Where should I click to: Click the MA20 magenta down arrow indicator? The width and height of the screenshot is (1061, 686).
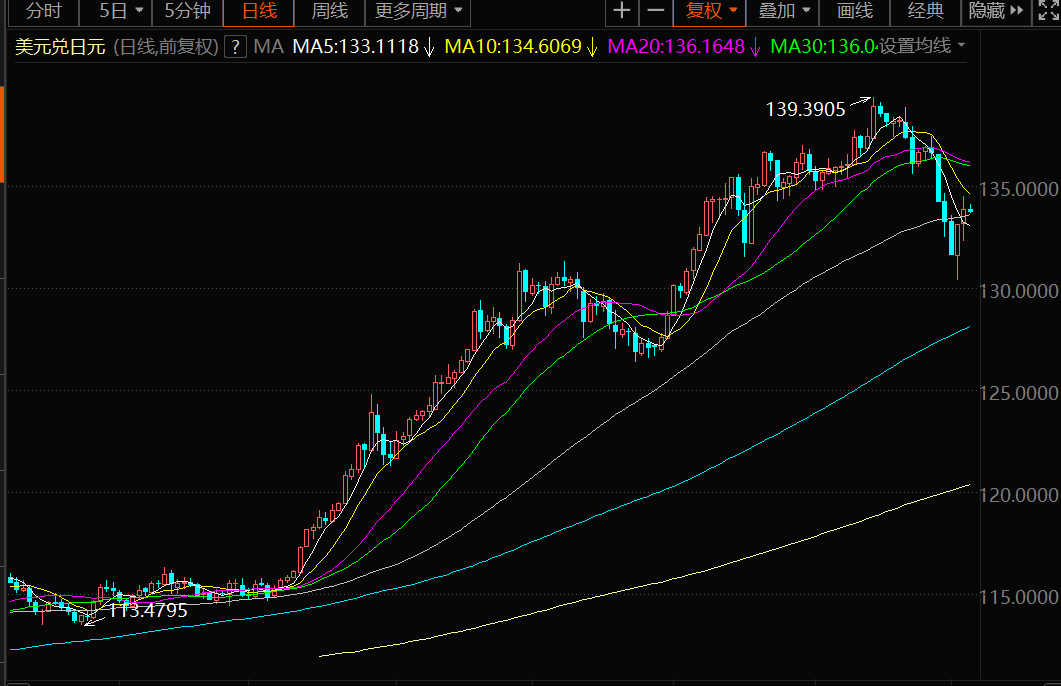(x=755, y=47)
